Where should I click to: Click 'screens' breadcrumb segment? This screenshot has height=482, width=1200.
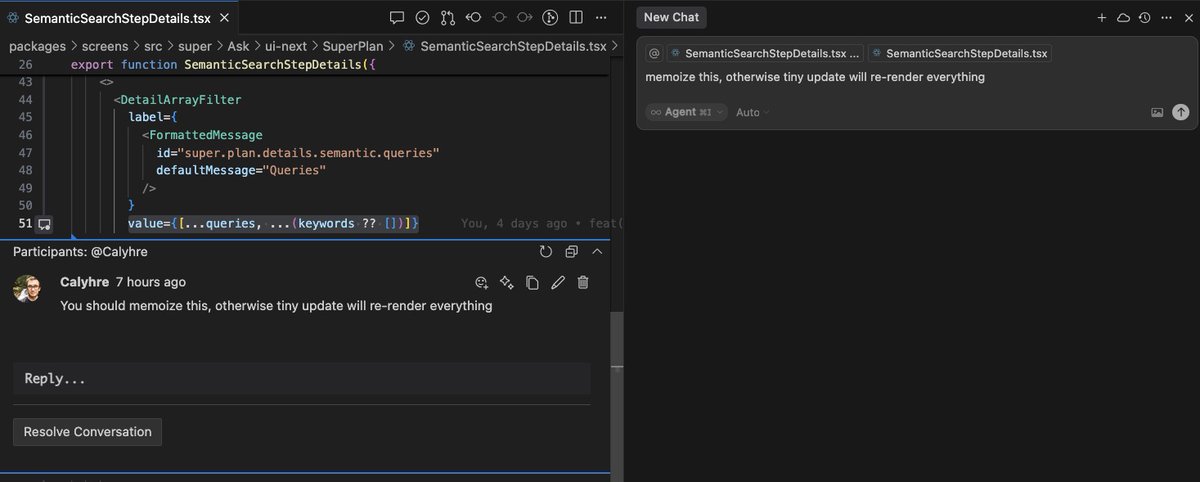(105, 46)
